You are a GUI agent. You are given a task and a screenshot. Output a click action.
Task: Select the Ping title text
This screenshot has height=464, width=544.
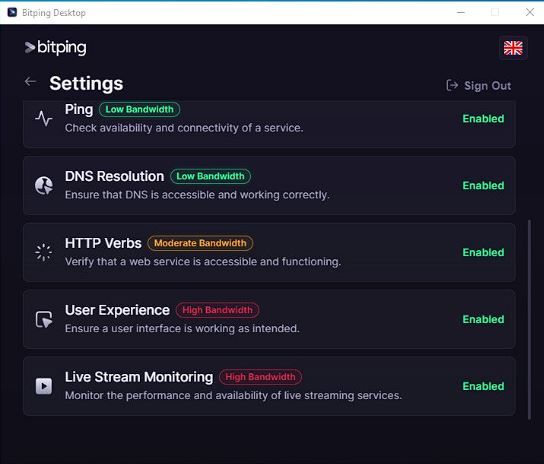tap(79, 109)
